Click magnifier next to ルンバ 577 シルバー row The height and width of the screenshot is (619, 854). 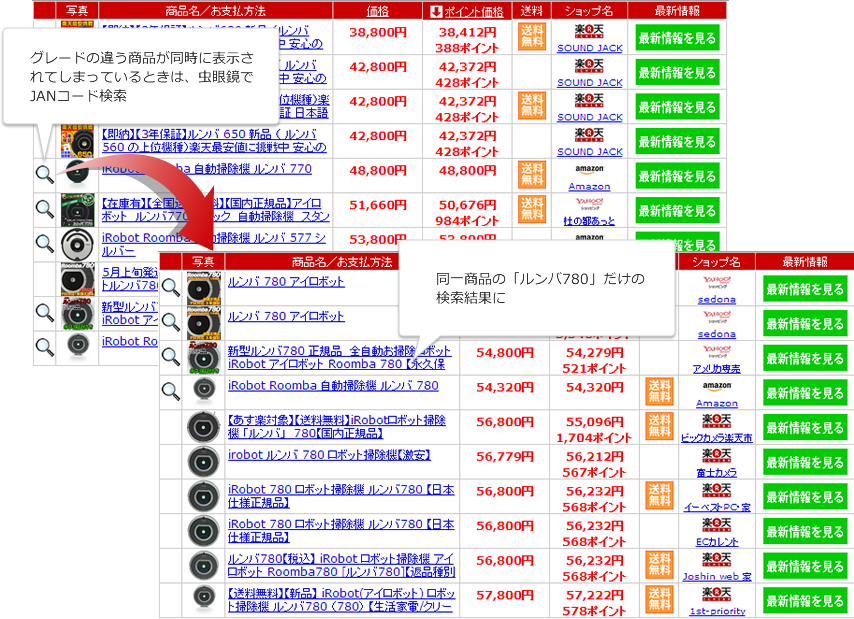click(x=44, y=243)
